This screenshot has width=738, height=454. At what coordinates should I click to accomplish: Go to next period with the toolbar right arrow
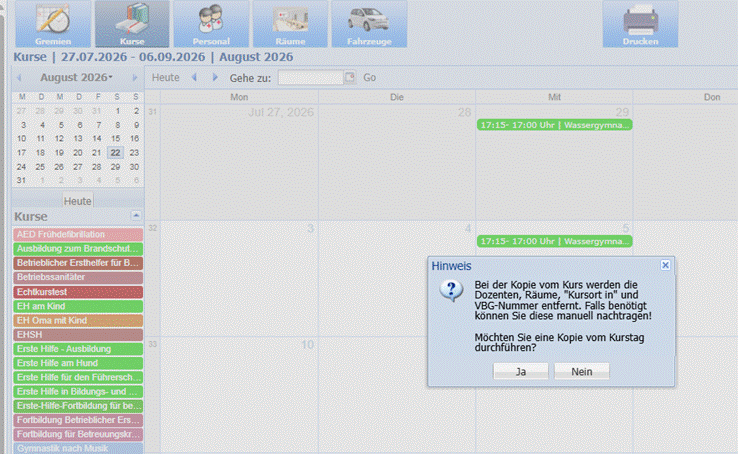[215, 77]
